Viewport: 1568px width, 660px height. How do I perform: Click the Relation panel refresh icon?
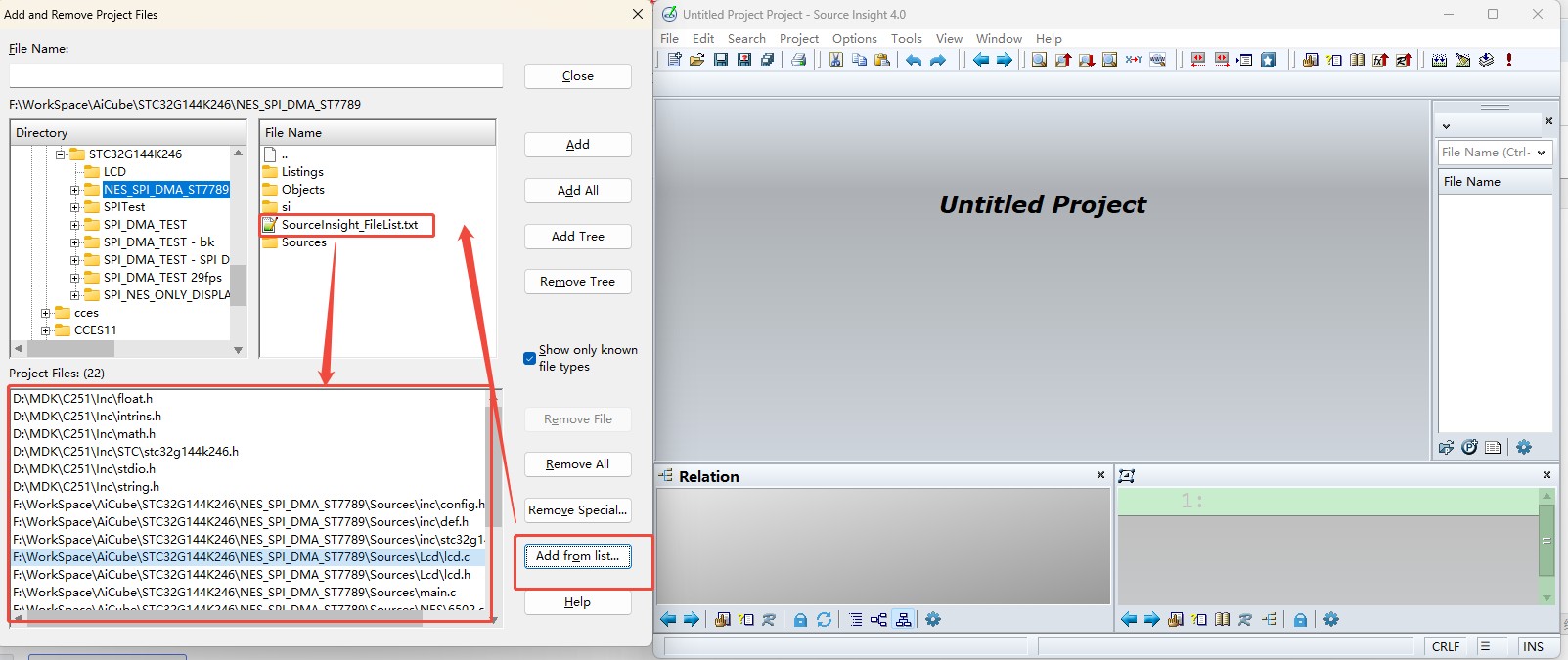[824, 619]
